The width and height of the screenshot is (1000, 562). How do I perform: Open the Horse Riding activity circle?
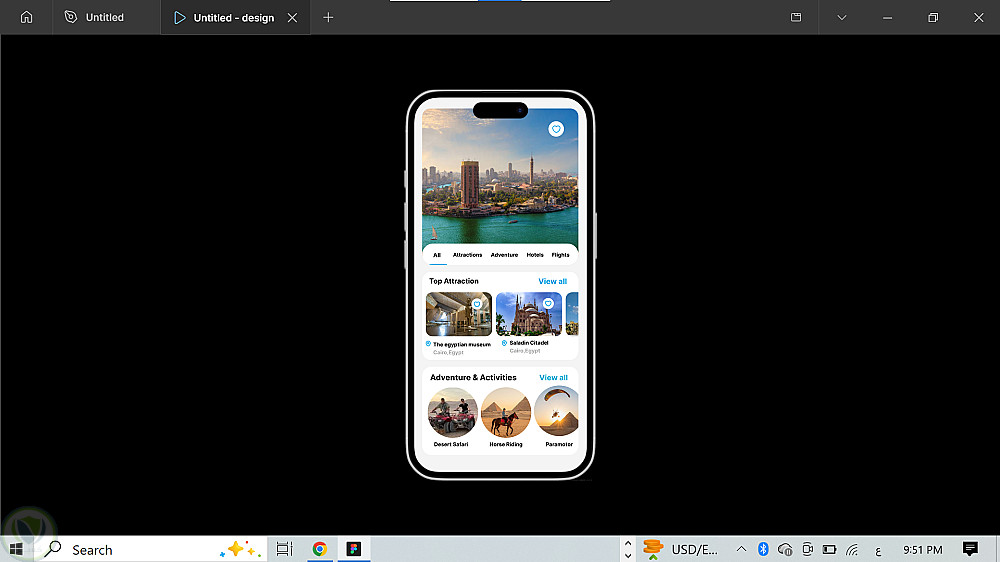(506, 412)
